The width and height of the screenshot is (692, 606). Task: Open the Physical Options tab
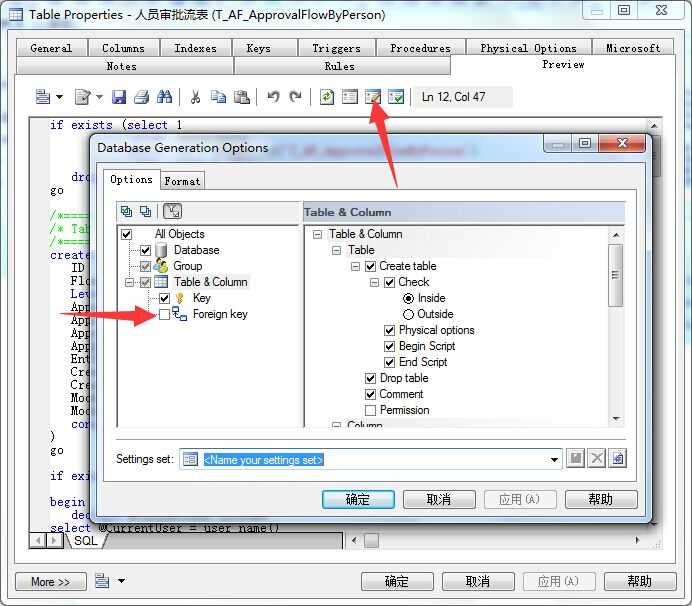click(528, 48)
